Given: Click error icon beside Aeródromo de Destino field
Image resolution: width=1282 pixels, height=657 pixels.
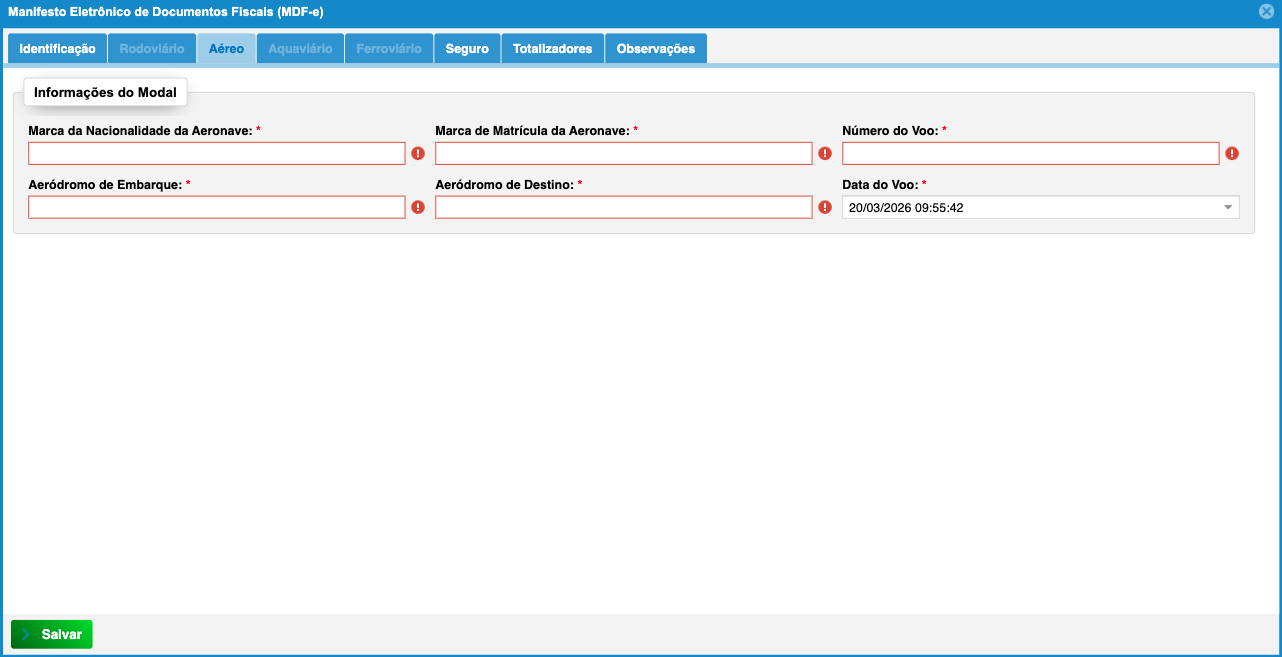Looking at the screenshot, I should [825, 207].
